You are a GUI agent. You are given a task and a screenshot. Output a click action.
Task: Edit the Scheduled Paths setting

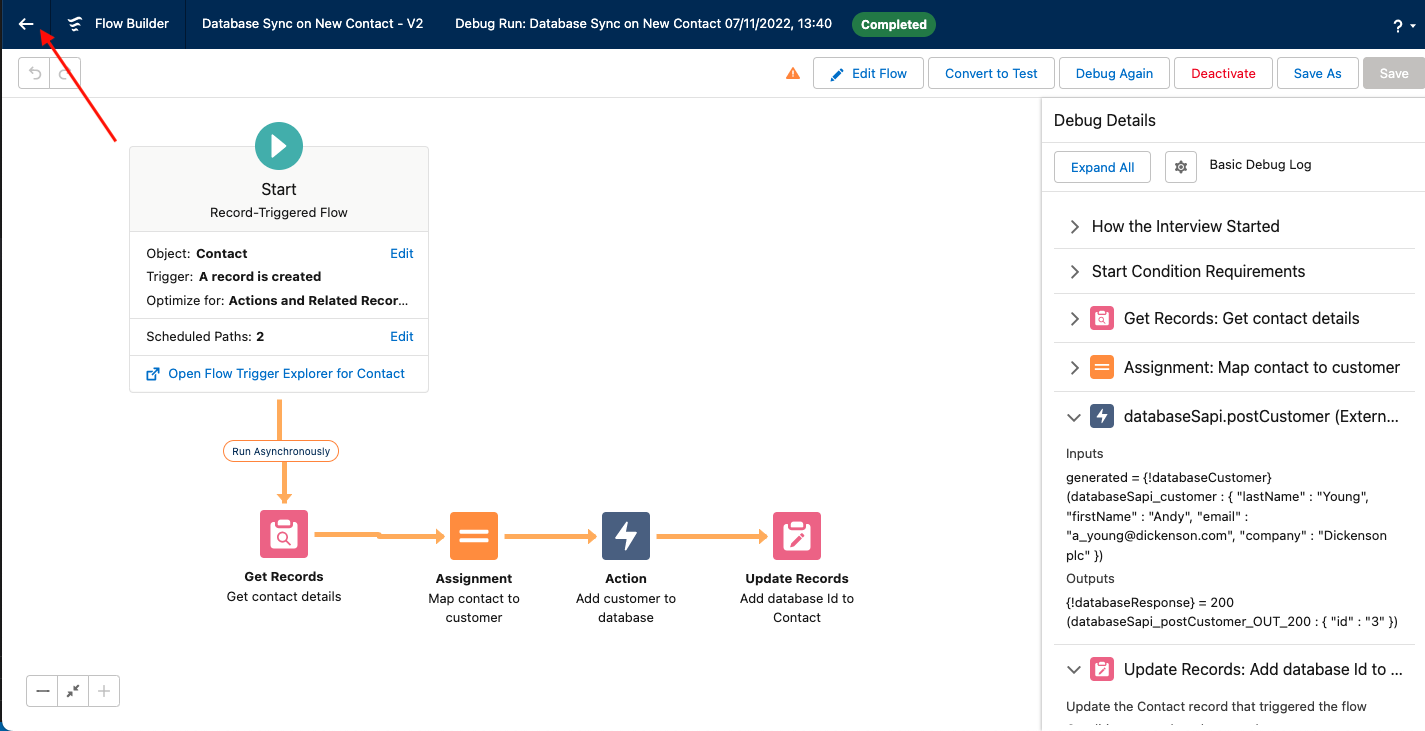click(x=401, y=337)
